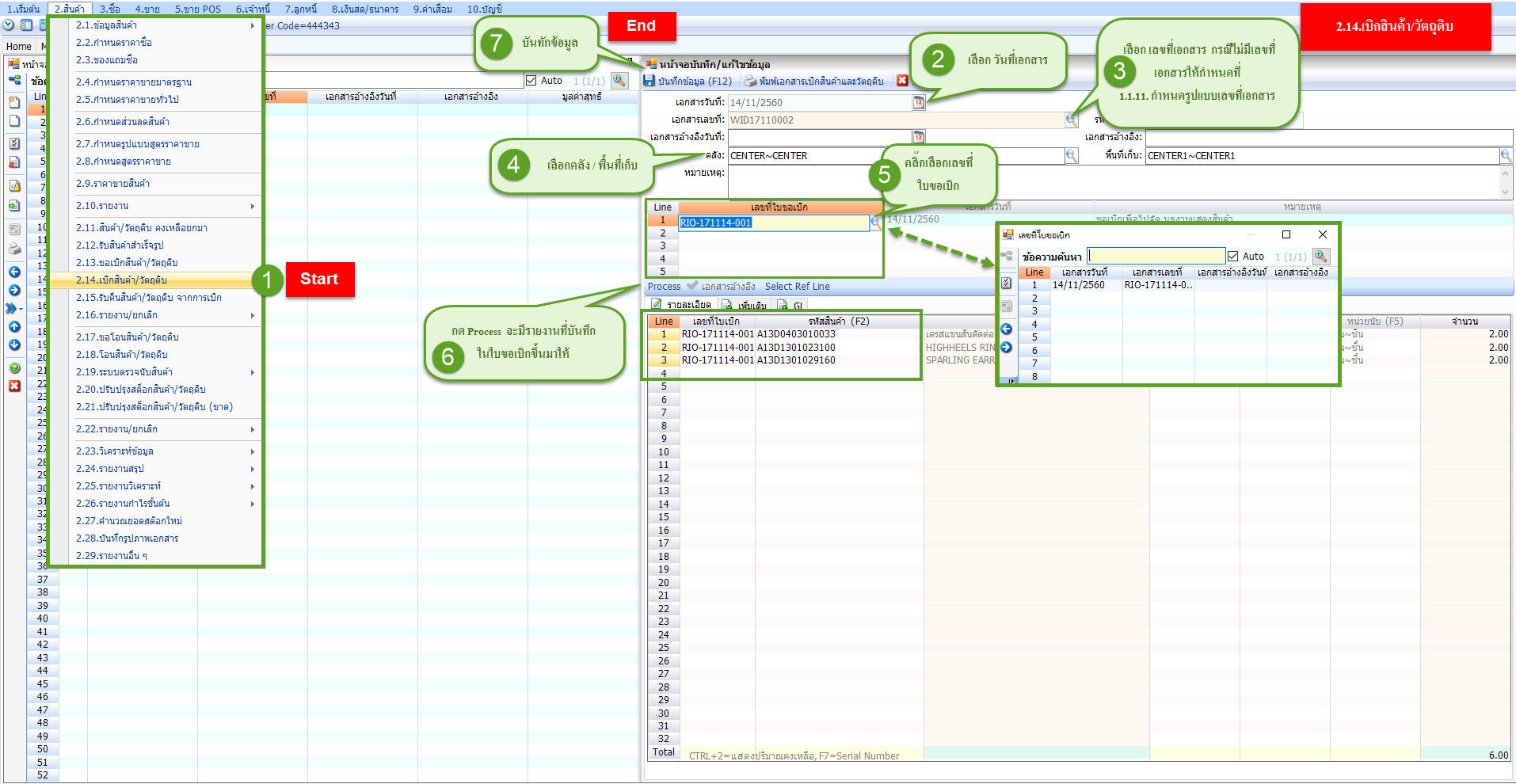Screen dimensions: 1516x784
Task: Click the search button in เลขที่ใบขอเบิก popup
Action: (1320, 256)
